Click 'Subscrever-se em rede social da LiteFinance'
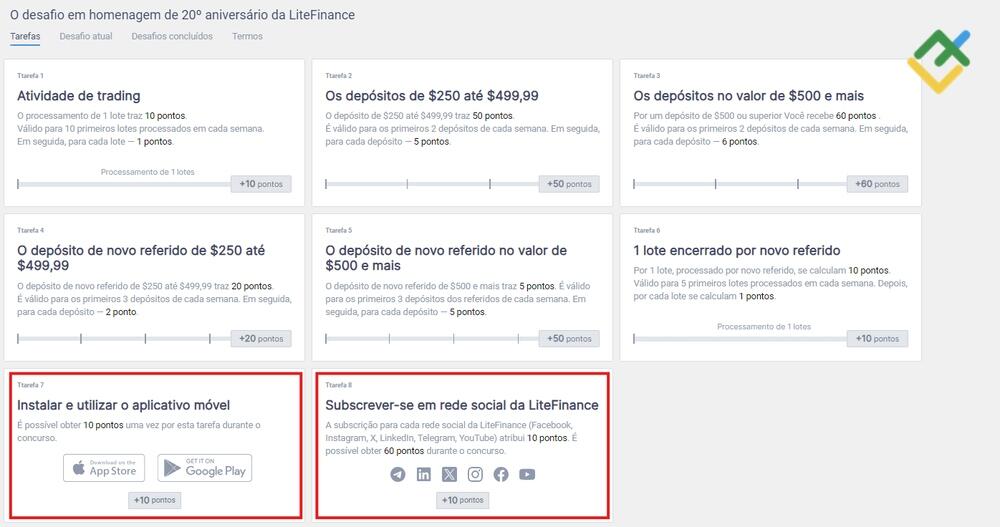This screenshot has height=527, width=1000. (462, 405)
